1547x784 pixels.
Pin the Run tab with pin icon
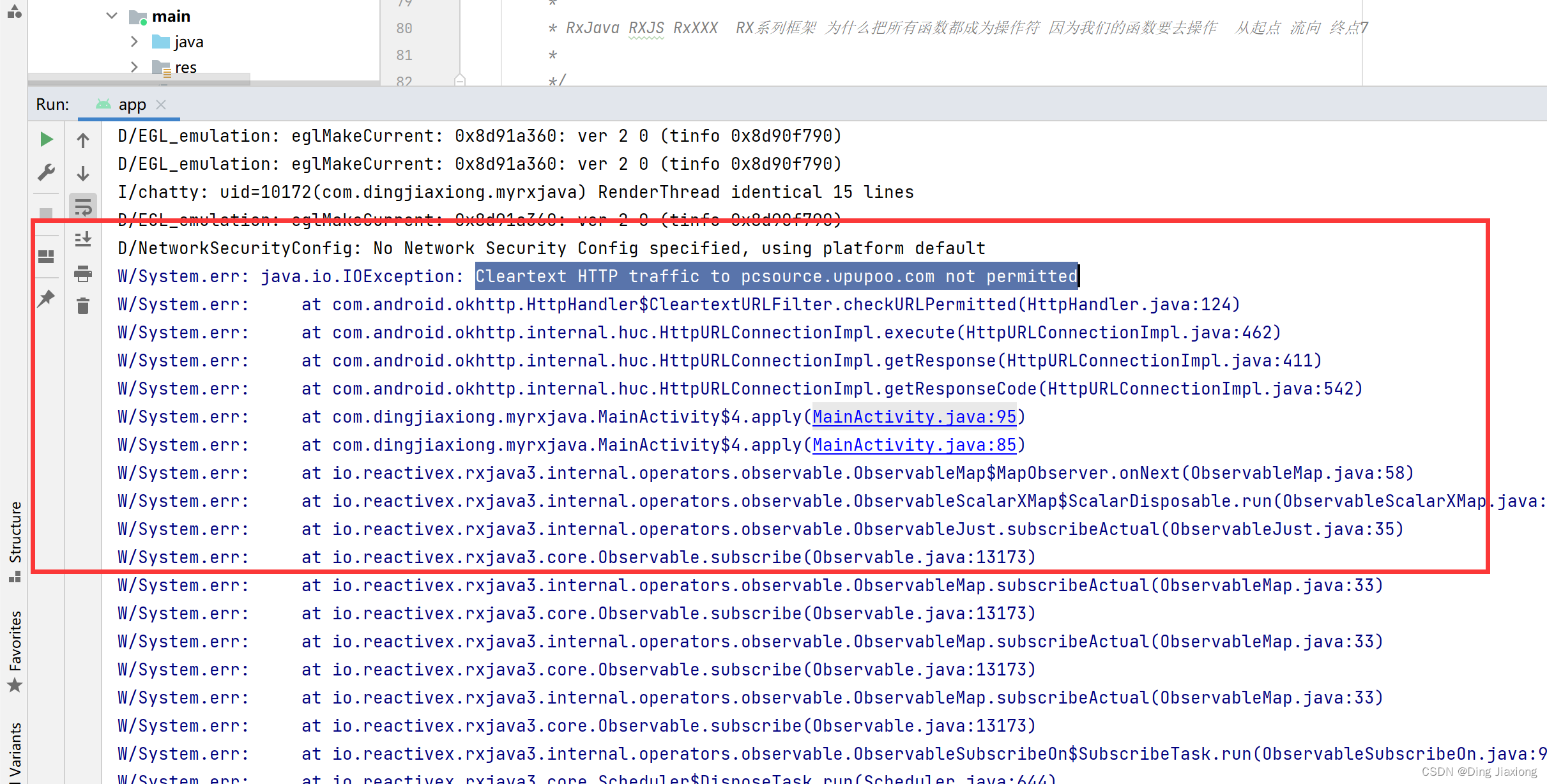46,298
